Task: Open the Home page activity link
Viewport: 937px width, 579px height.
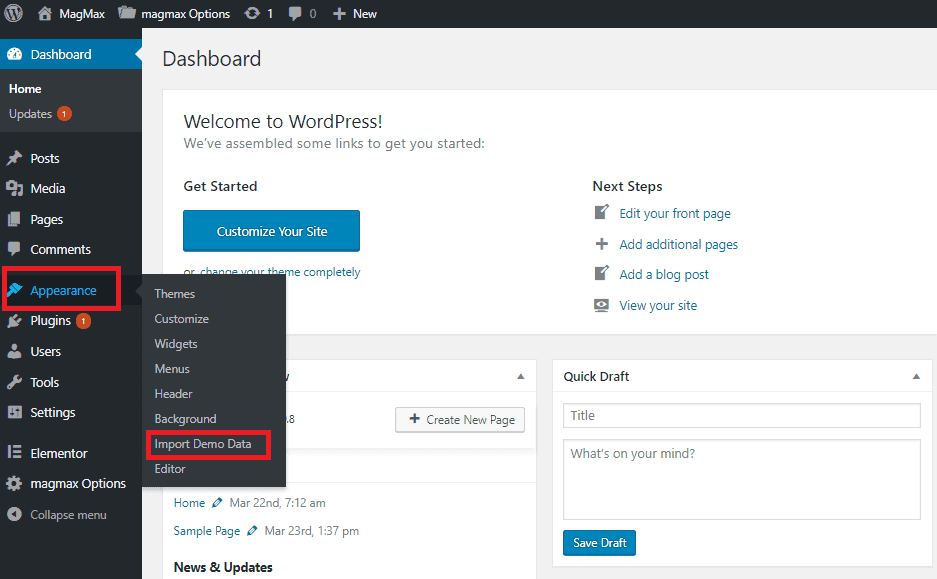Action: pos(189,503)
